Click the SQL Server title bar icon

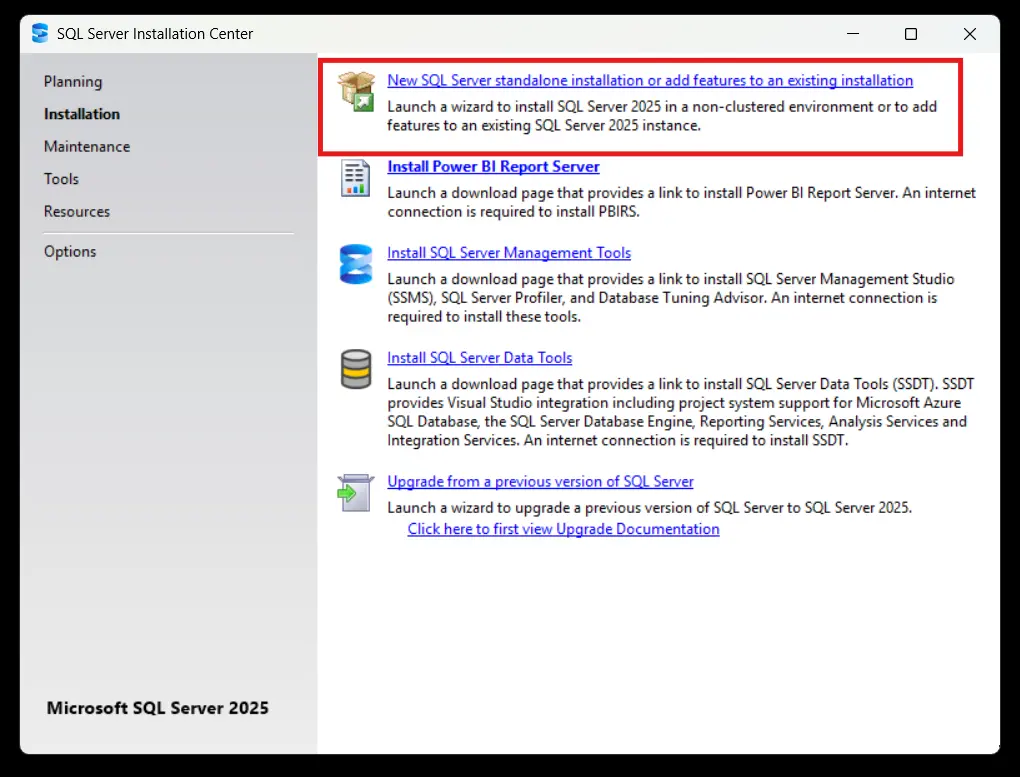pyautogui.click(x=40, y=34)
